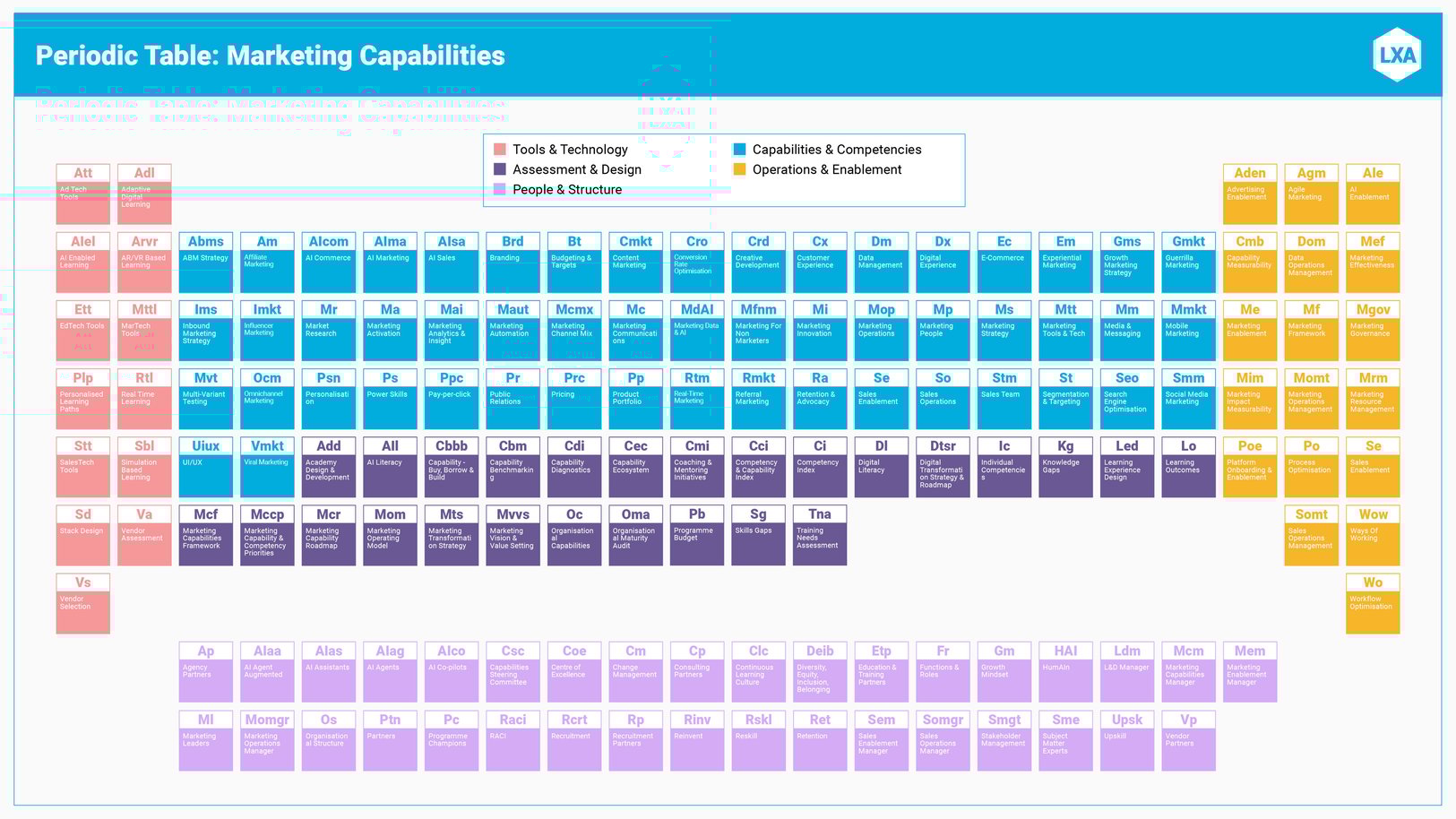
Task: Select the UI/UX element tile
Action: (x=205, y=467)
